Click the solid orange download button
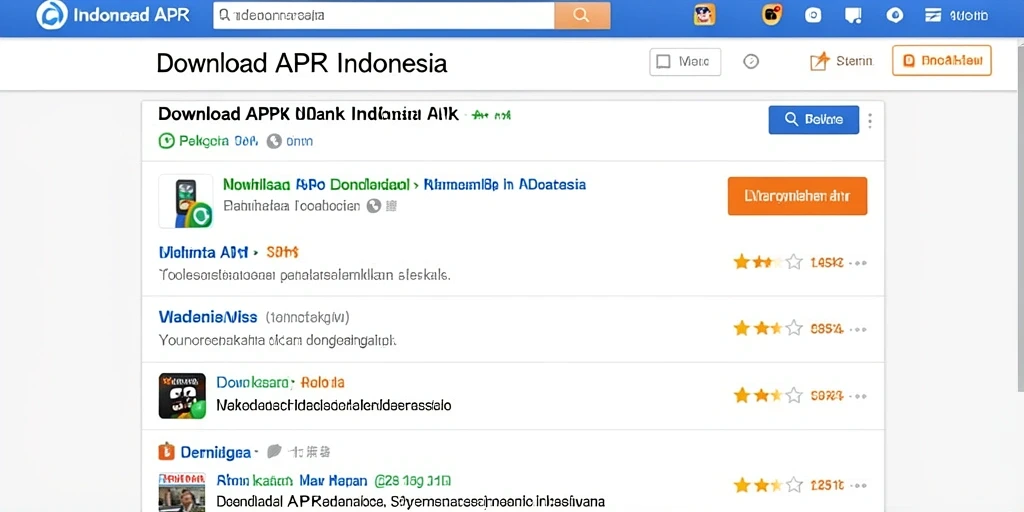This screenshot has height=512, width=1024. click(797, 196)
